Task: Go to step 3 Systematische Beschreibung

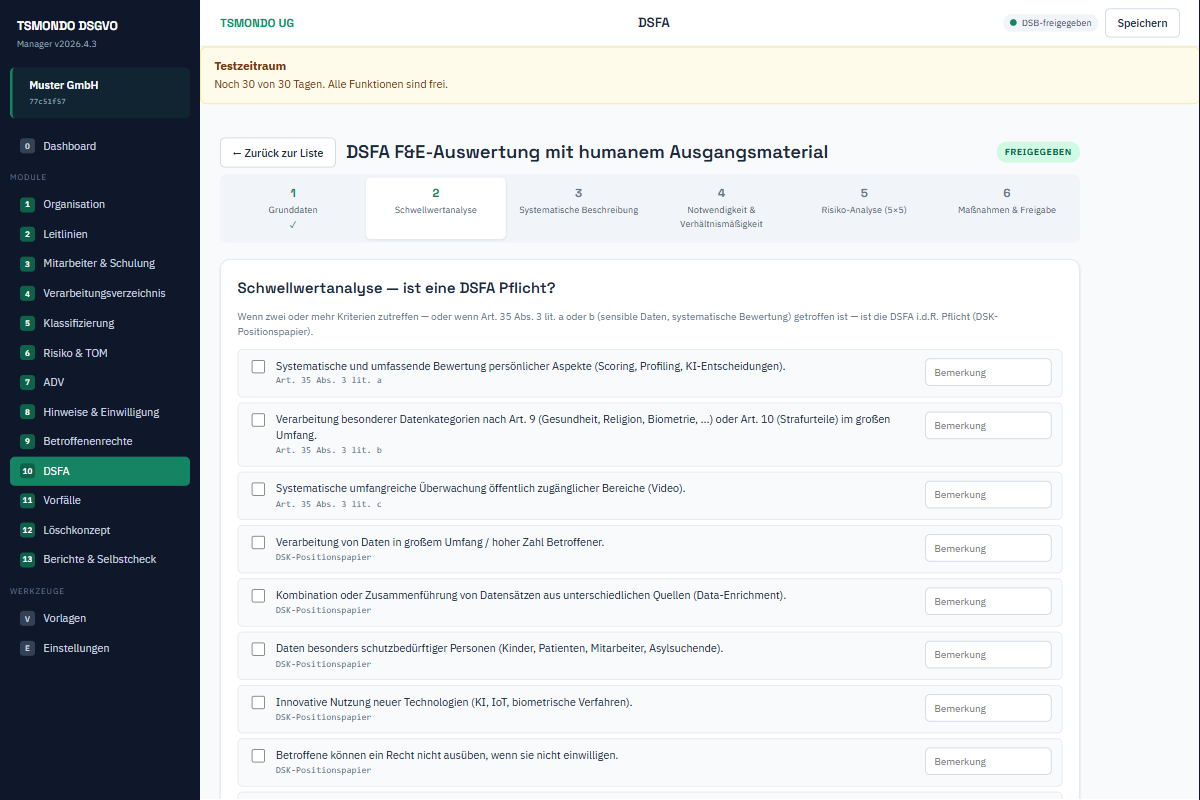Action: (579, 208)
